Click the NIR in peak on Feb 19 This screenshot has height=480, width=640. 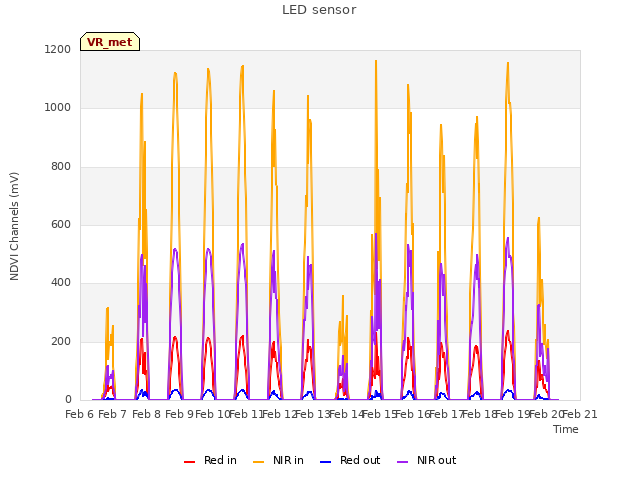pos(508,63)
